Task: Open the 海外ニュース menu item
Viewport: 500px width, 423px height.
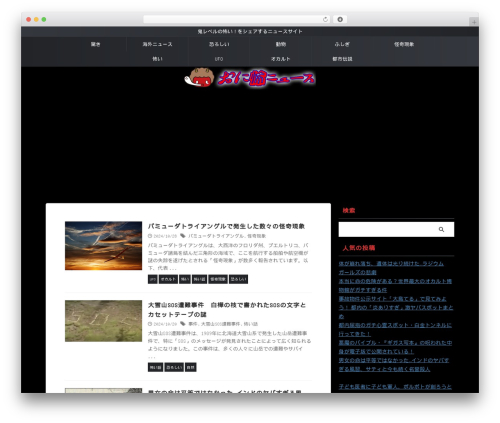Action: point(157,44)
